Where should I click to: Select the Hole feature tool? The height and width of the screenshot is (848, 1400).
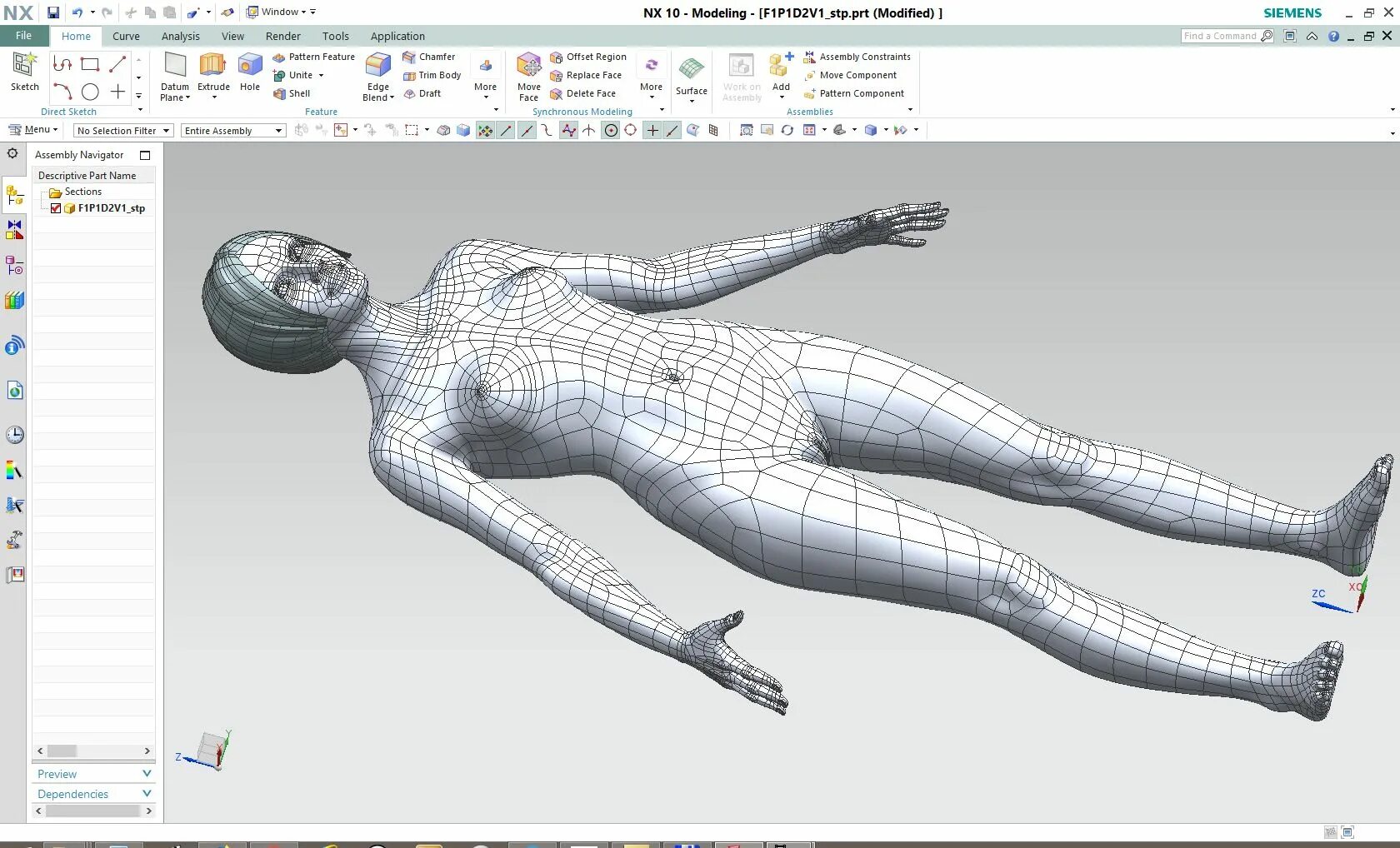pos(249,72)
